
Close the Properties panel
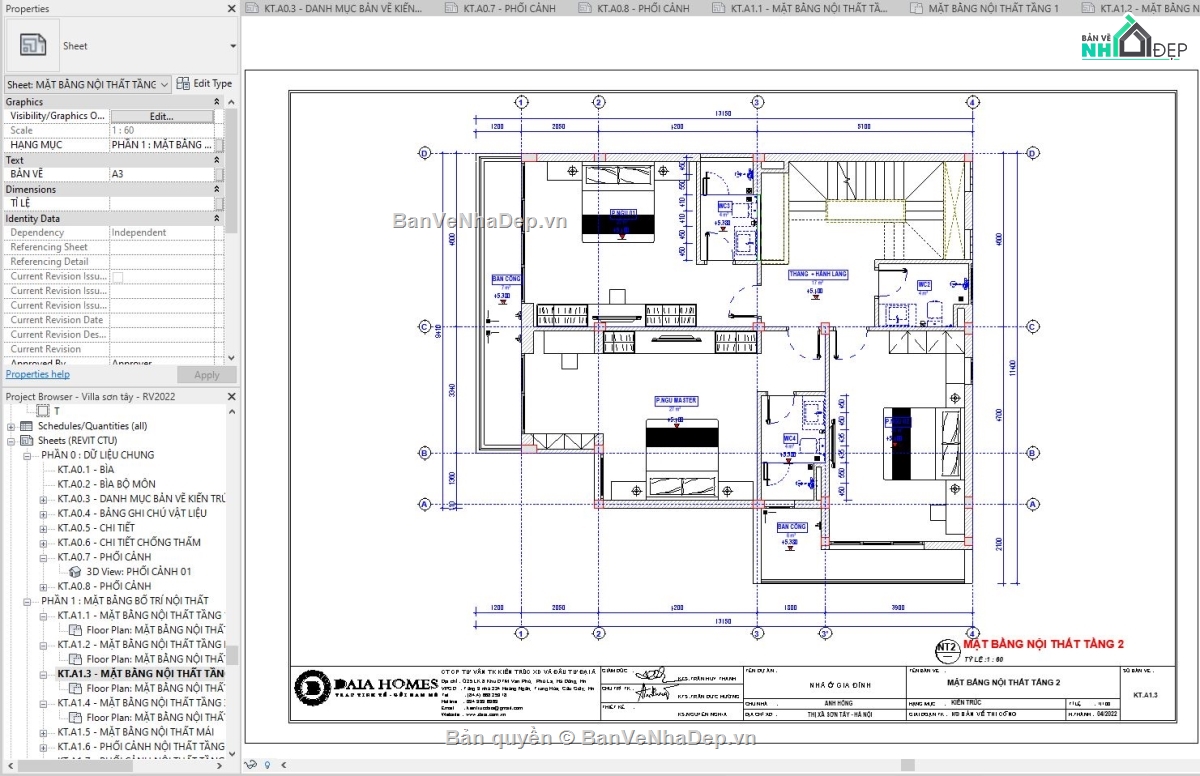(x=232, y=8)
